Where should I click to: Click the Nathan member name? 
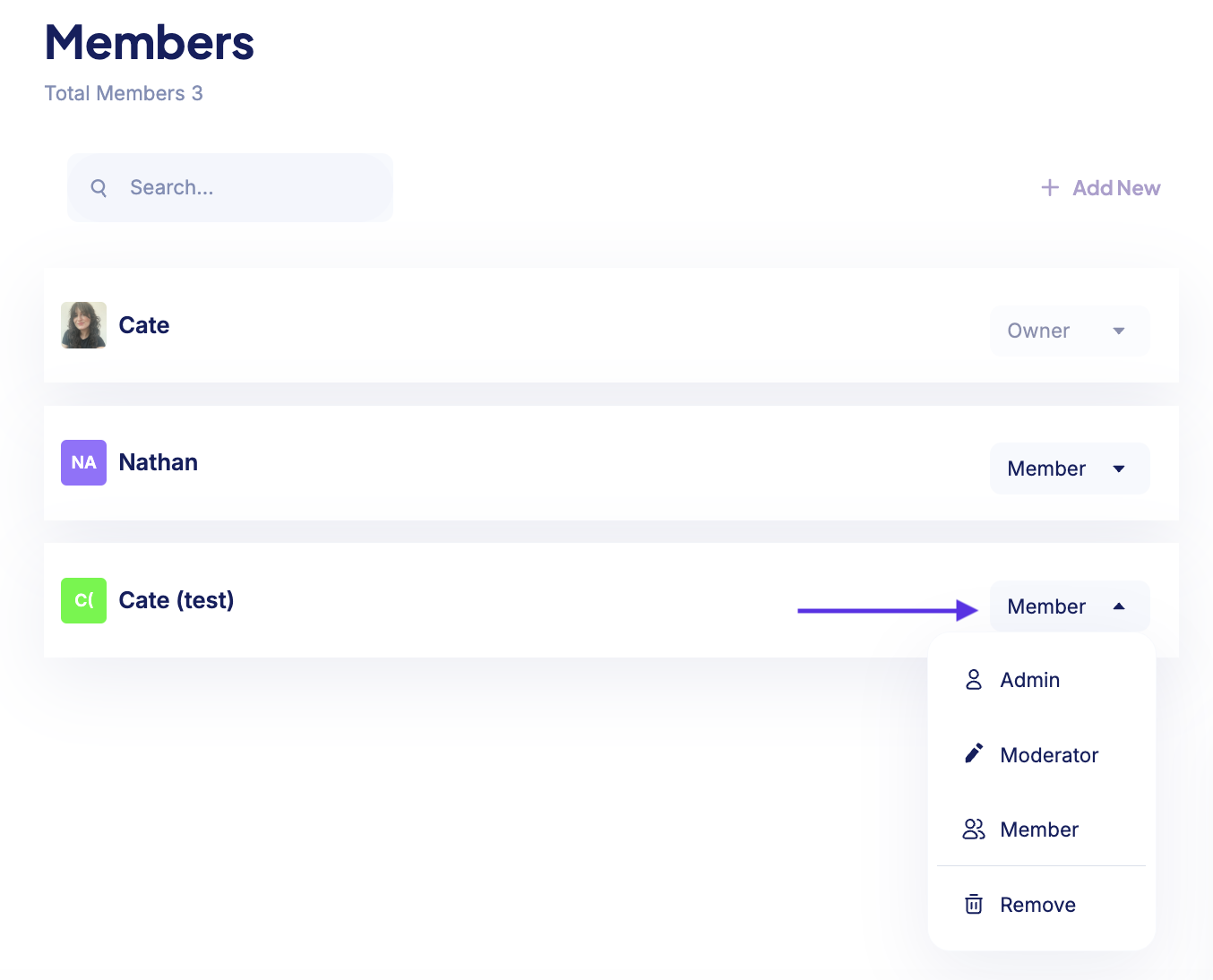(x=159, y=462)
